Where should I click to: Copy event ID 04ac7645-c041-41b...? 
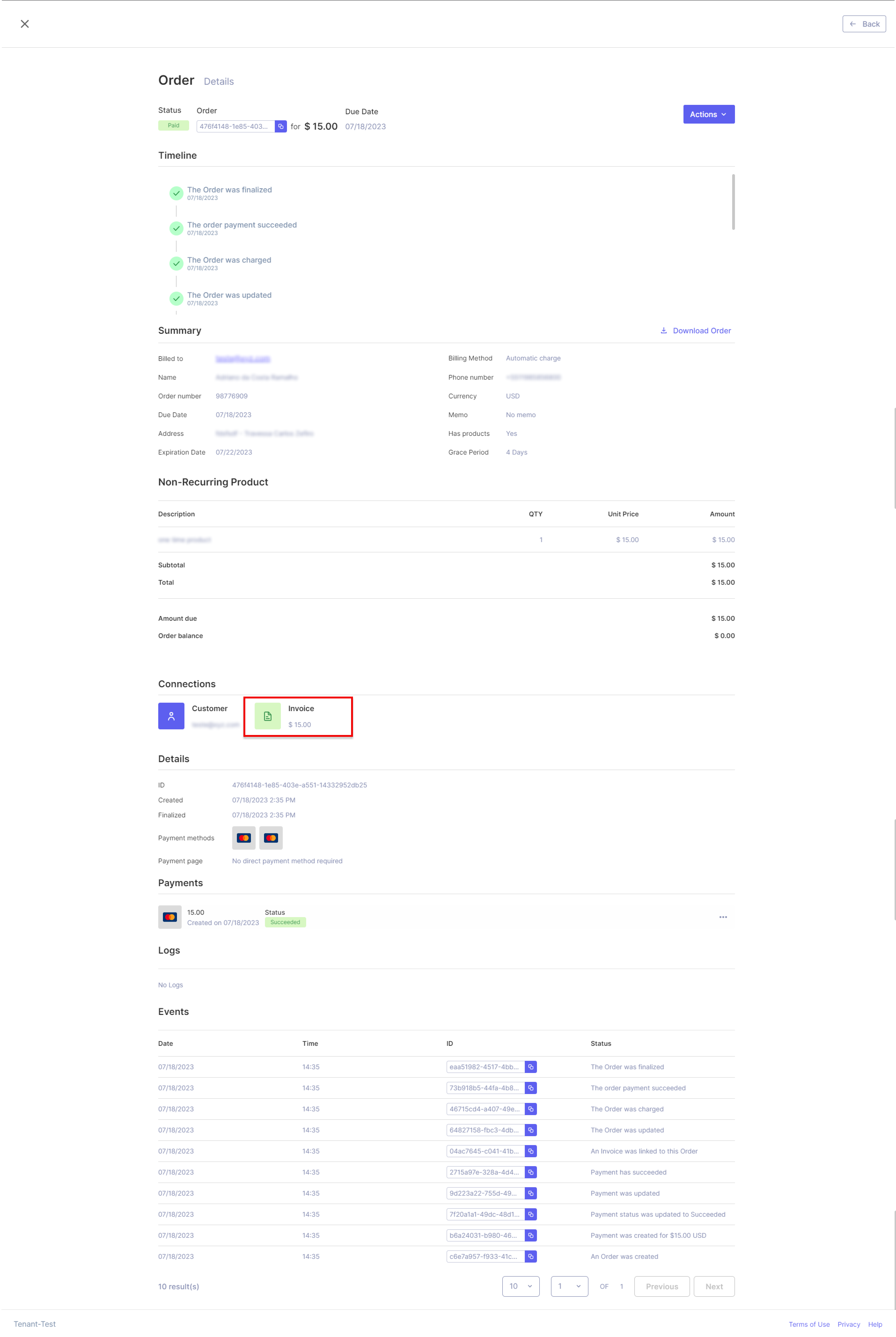coord(531,1151)
